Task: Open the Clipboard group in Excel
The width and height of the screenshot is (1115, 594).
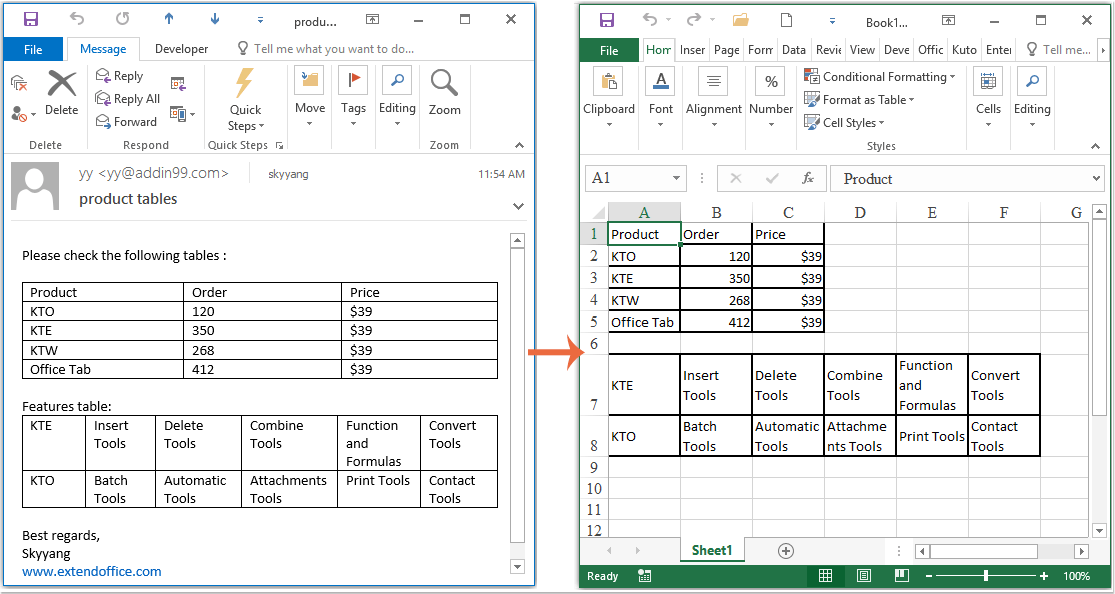Action: click(609, 99)
